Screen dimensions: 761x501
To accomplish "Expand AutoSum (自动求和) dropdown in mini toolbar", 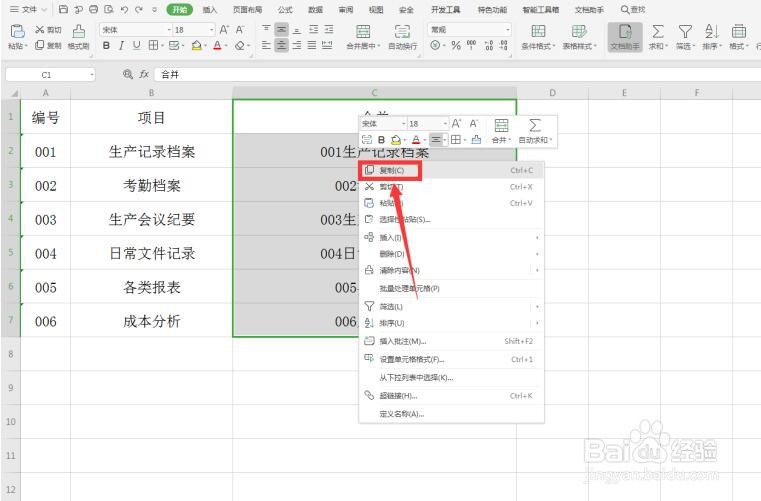I will click(551, 140).
